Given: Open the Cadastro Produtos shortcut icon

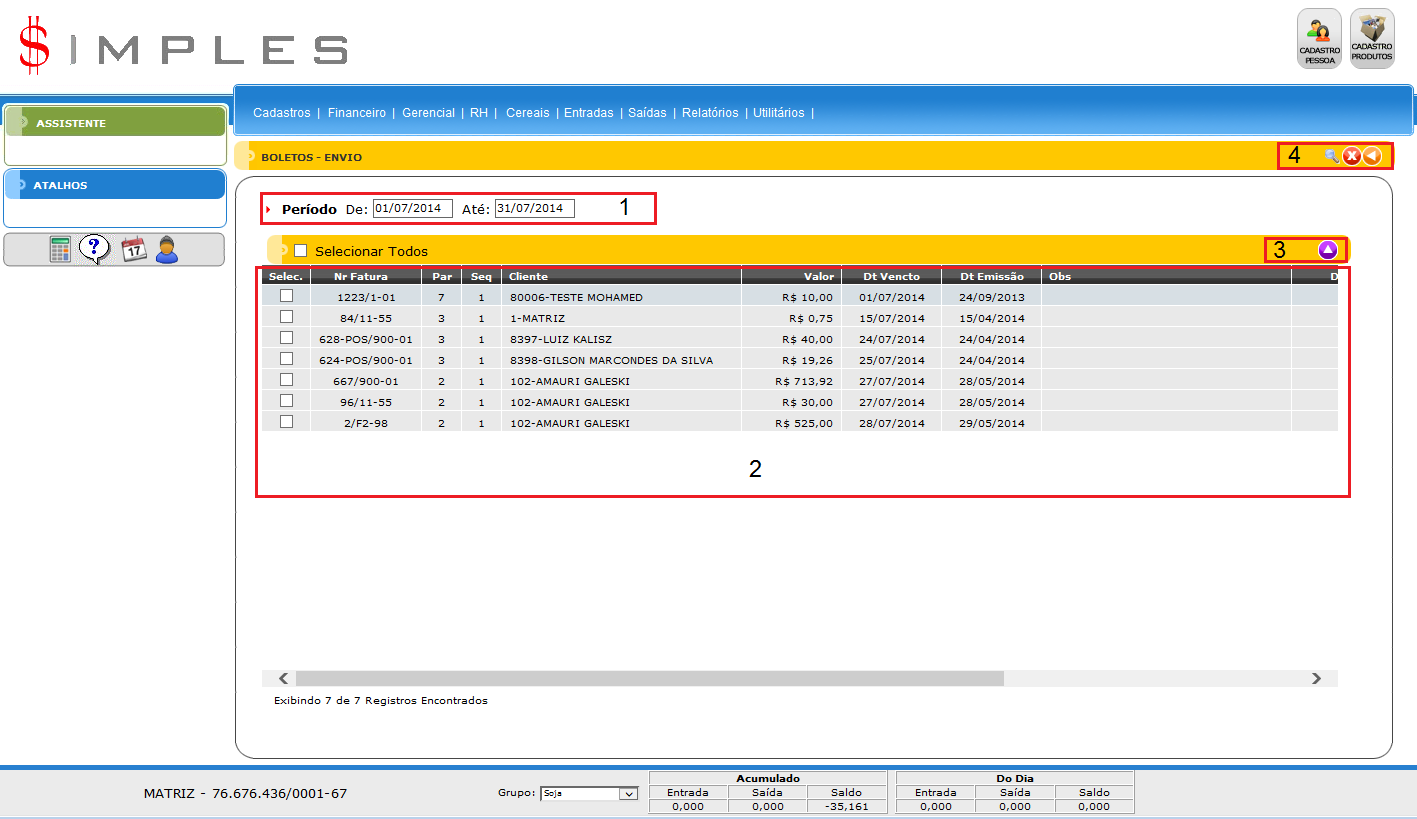Looking at the screenshot, I should [1371, 38].
